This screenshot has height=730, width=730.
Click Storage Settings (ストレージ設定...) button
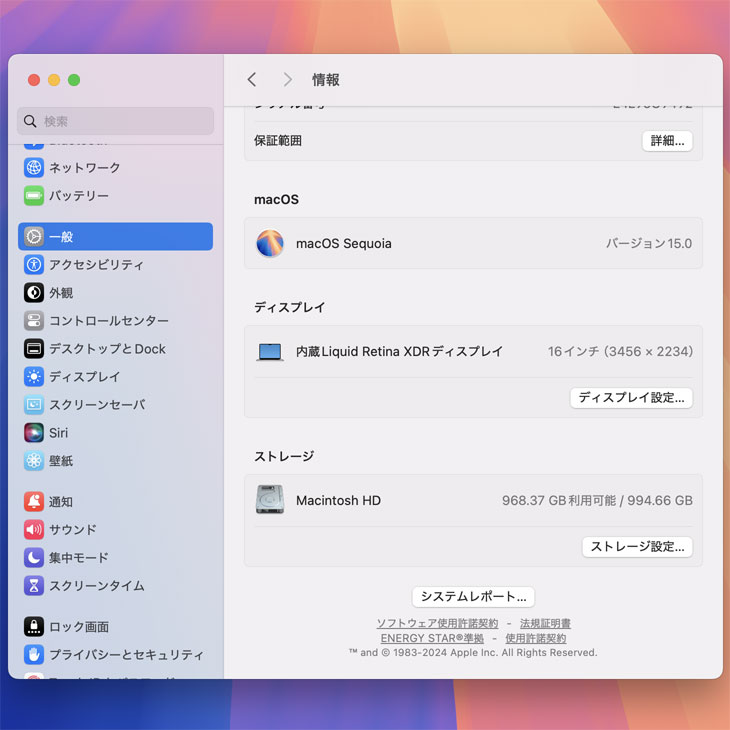click(x=637, y=547)
